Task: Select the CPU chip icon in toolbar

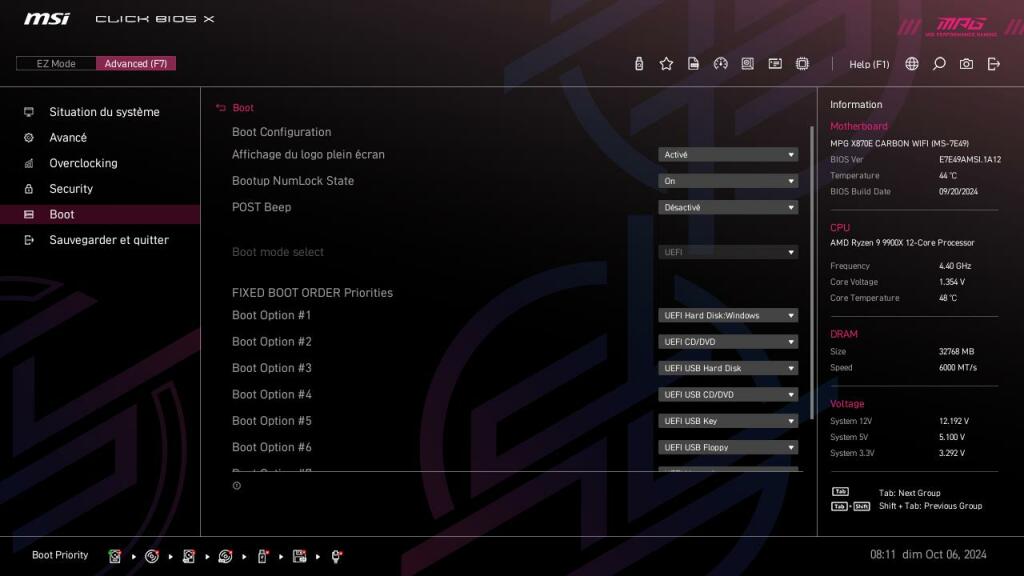Action: [x=802, y=63]
